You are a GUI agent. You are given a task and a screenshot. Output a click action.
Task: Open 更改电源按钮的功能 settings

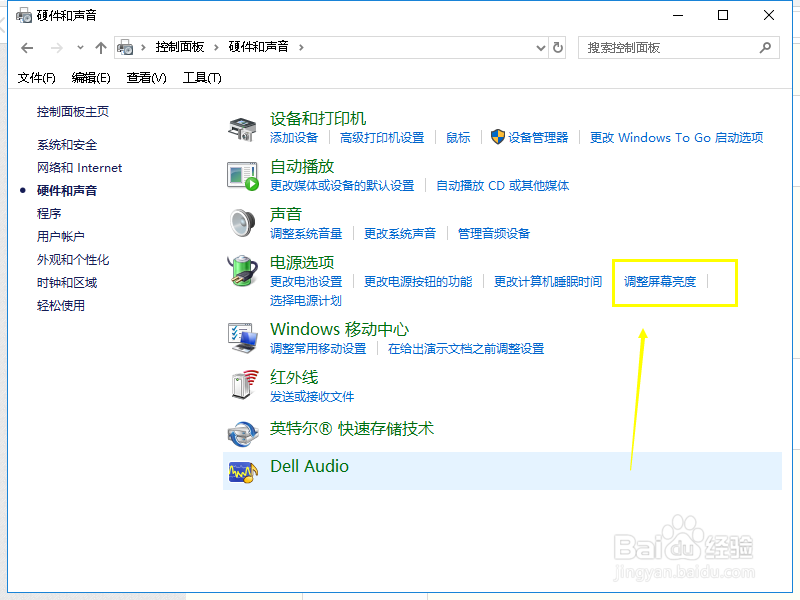(x=420, y=281)
